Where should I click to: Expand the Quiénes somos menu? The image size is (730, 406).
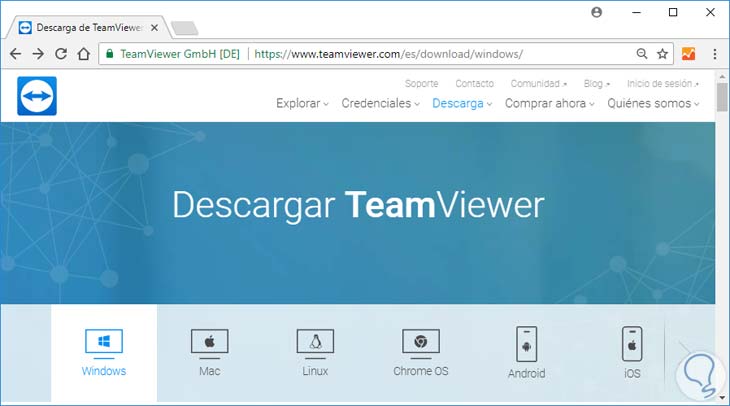pos(653,103)
